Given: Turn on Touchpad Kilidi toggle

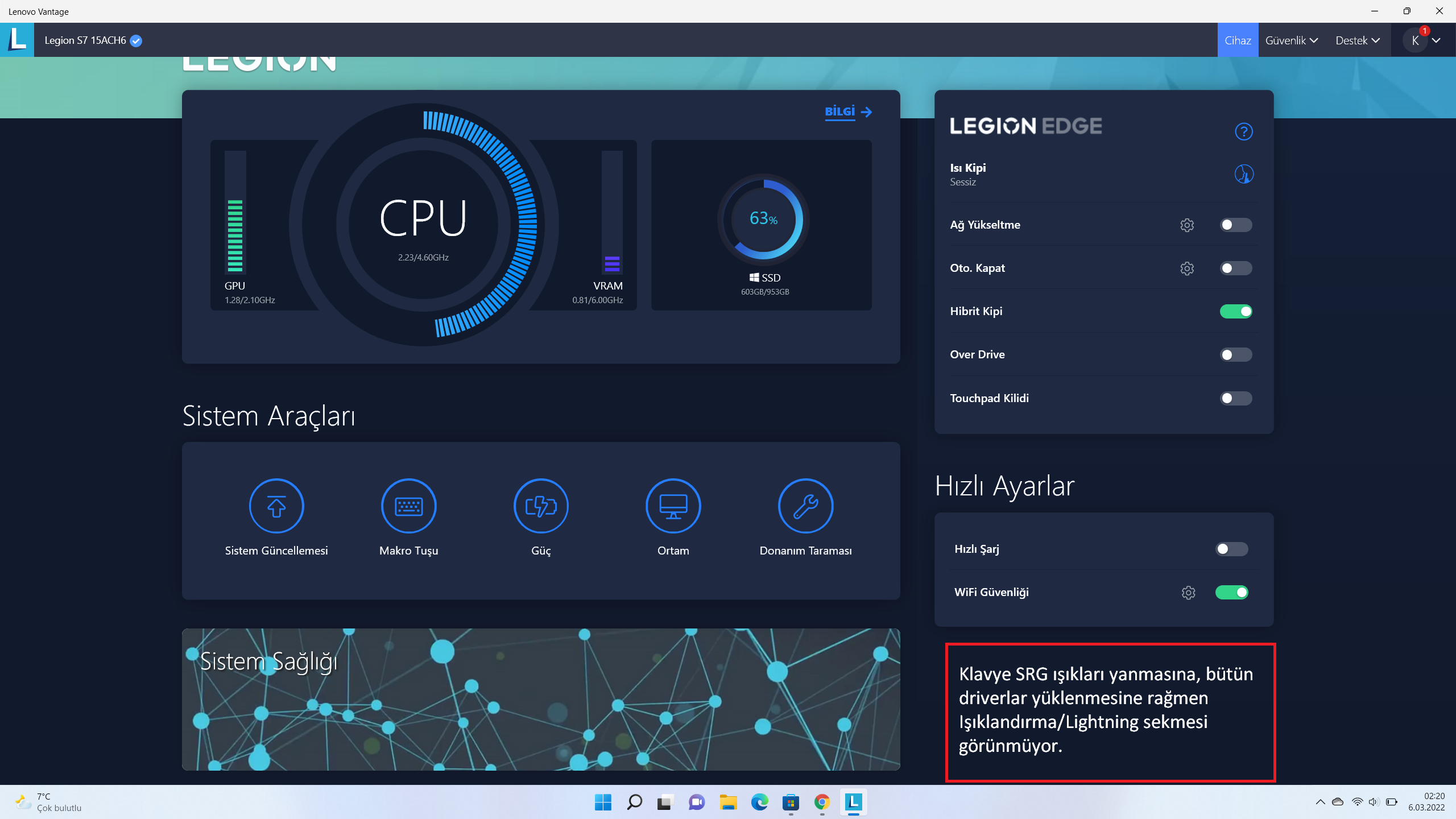Looking at the screenshot, I should pos(1235,399).
